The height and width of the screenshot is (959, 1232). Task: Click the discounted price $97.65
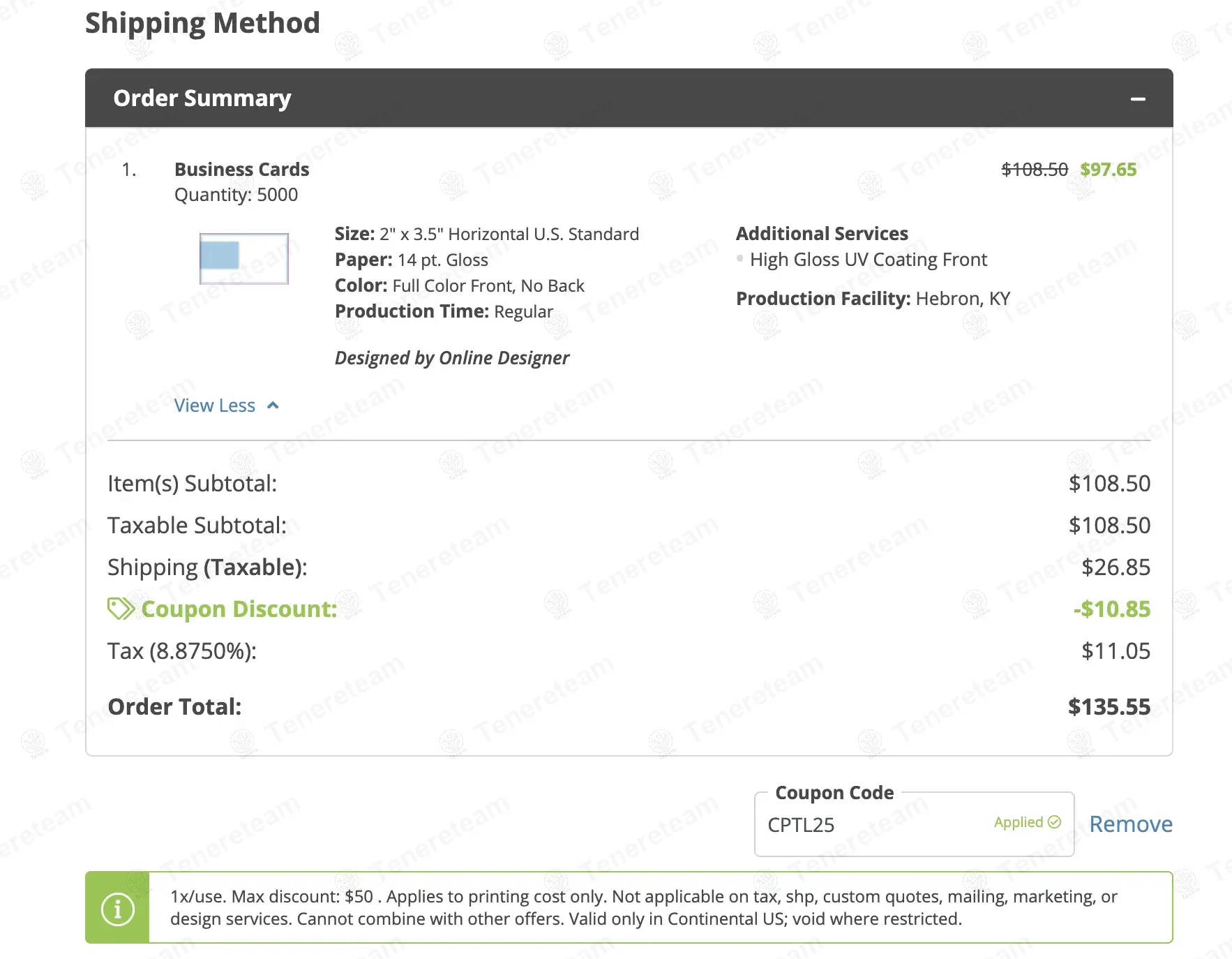tap(1108, 170)
